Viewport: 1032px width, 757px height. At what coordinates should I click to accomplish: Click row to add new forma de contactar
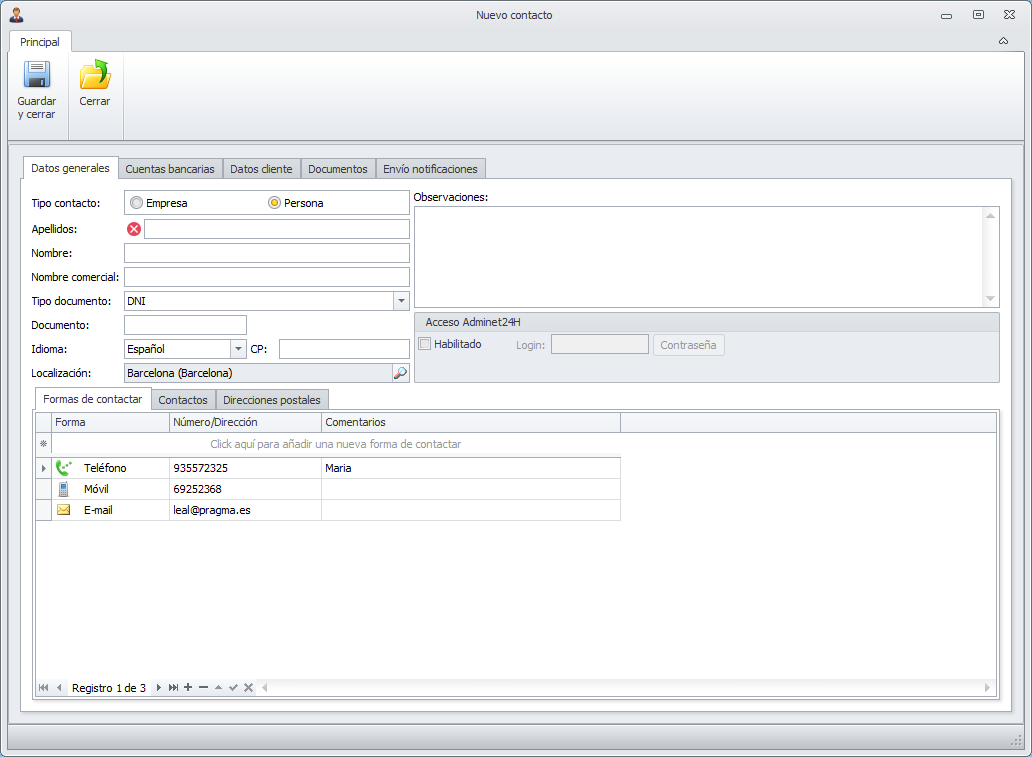click(x=335, y=444)
